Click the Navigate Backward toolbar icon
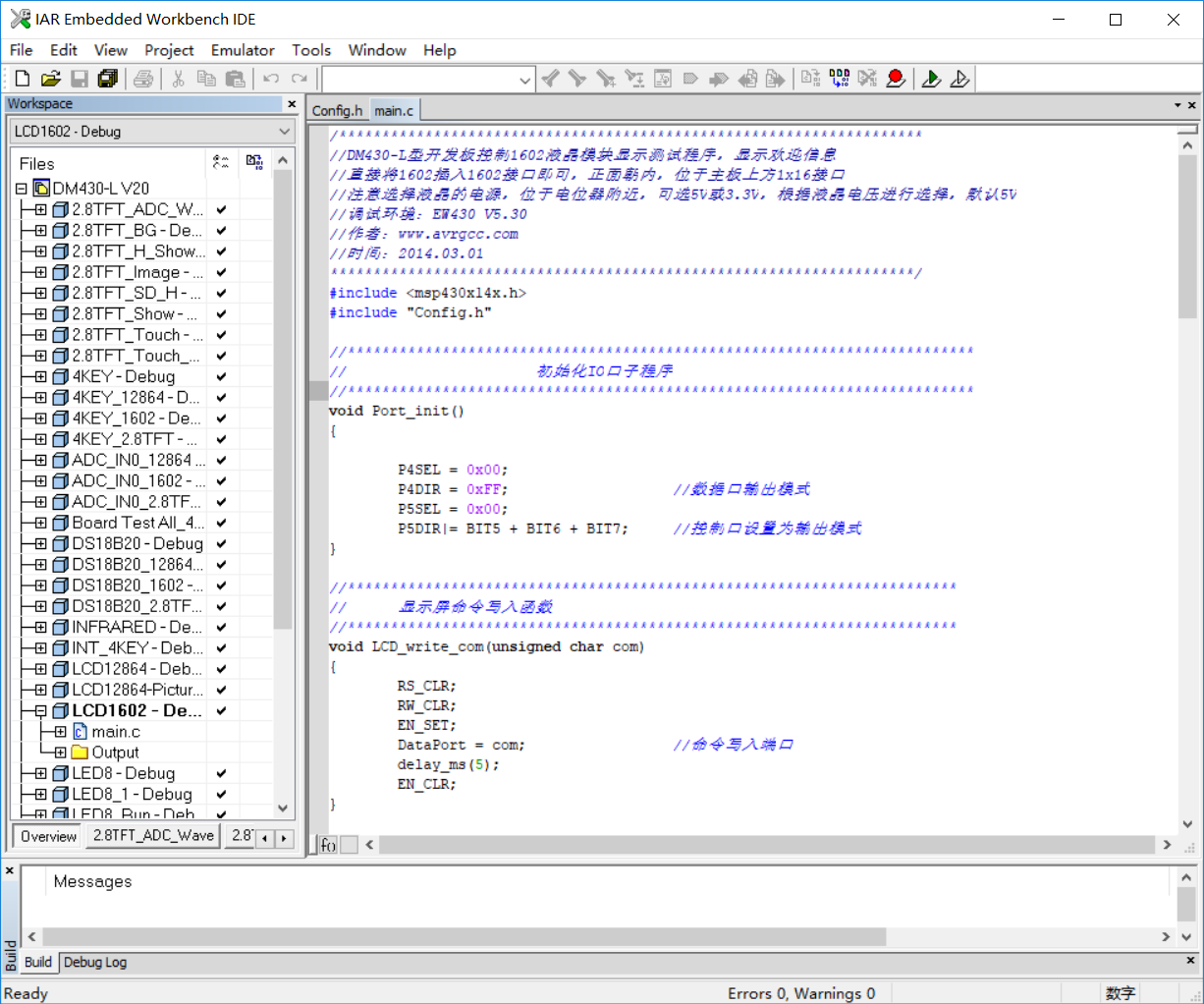The image size is (1204, 1004). [x=747, y=79]
